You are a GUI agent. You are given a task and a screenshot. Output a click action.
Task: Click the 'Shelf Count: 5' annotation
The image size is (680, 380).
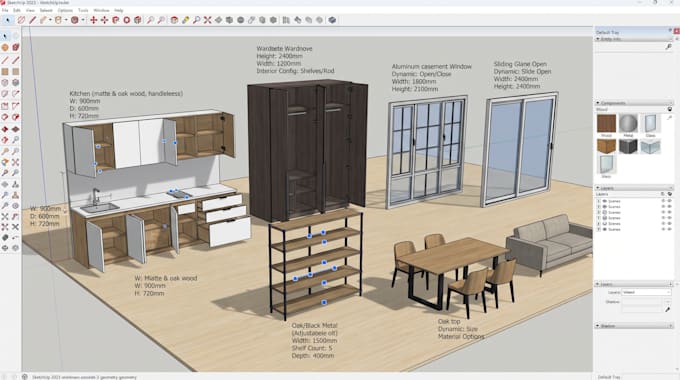(312, 348)
